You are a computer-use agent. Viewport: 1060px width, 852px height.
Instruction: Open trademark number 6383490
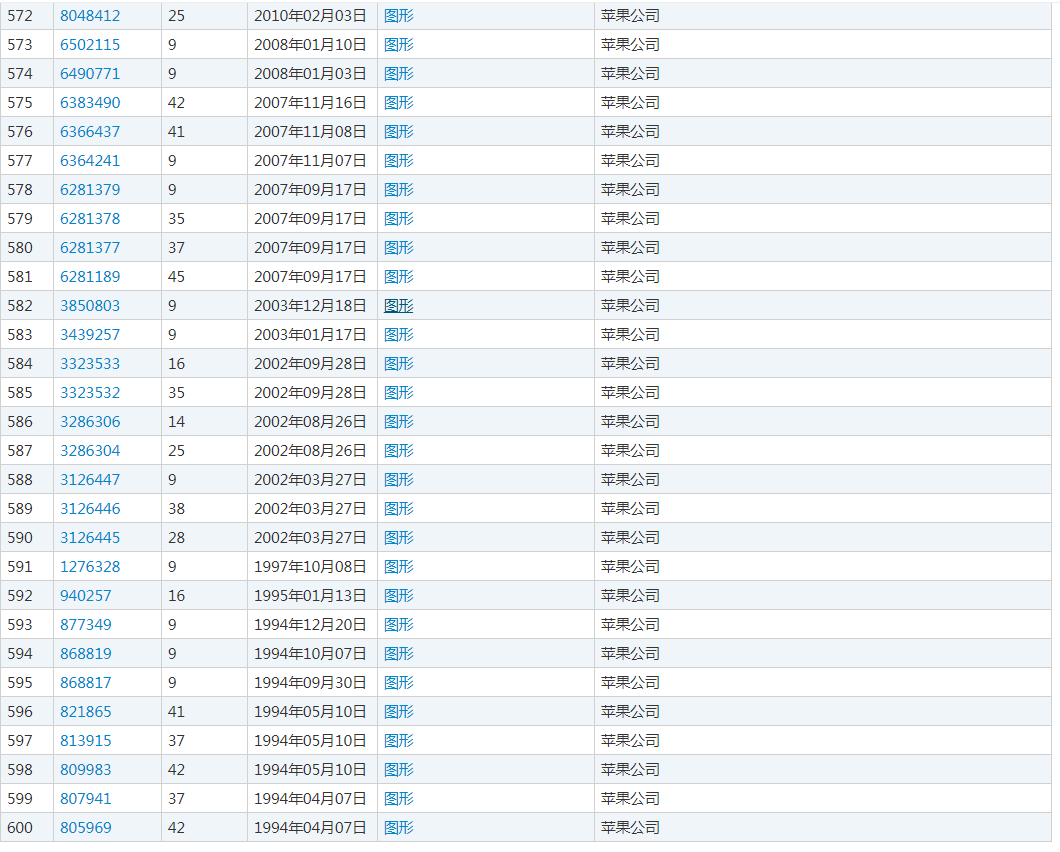(x=90, y=103)
